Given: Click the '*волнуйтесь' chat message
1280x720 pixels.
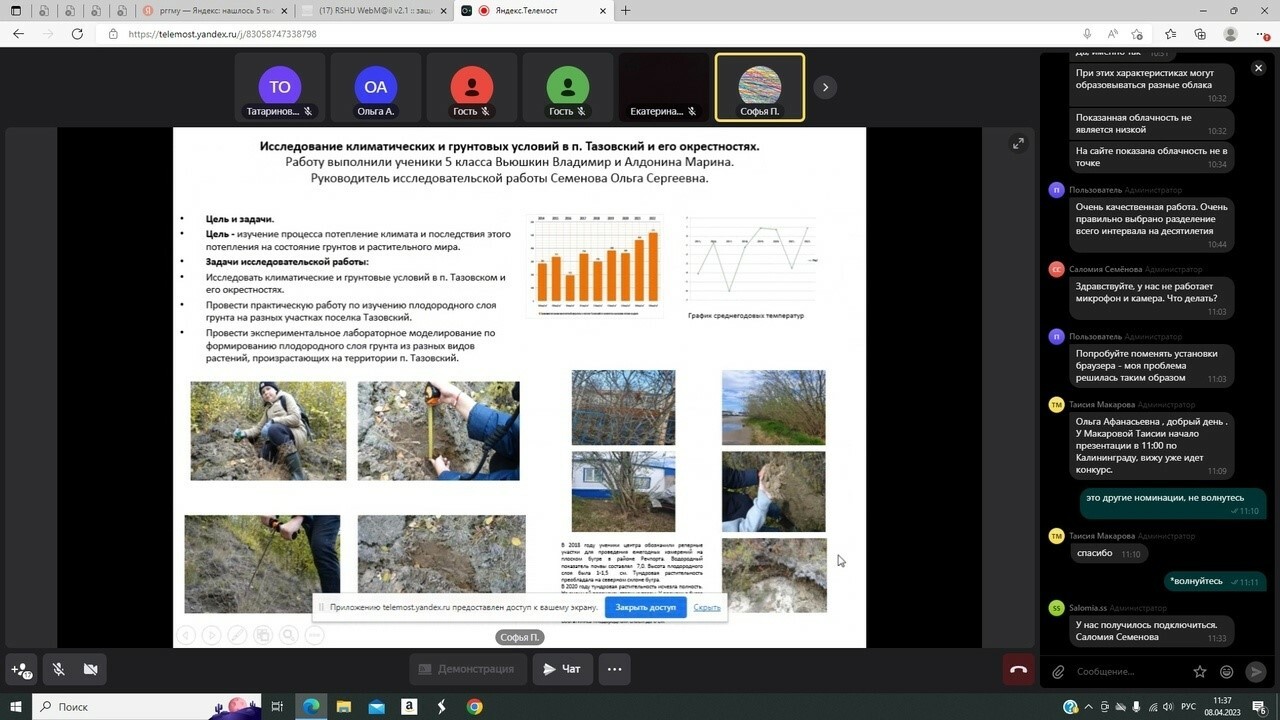Looking at the screenshot, I should pyautogui.click(x=1215, y=581).
